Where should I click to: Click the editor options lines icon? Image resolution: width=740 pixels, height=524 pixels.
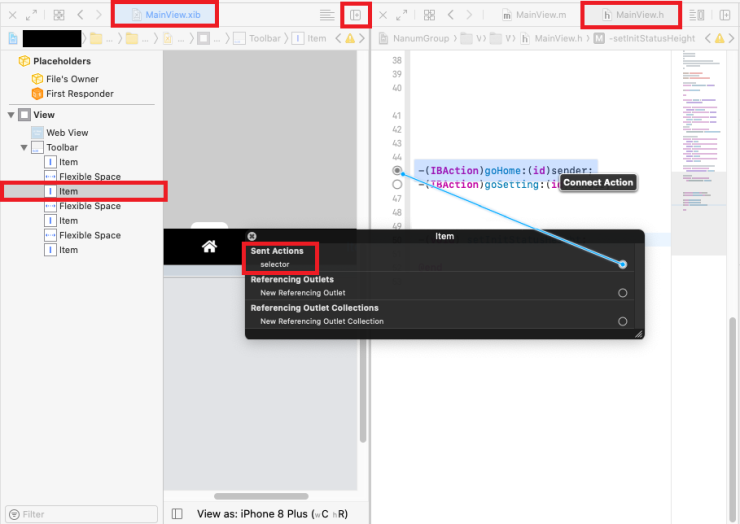327,15
